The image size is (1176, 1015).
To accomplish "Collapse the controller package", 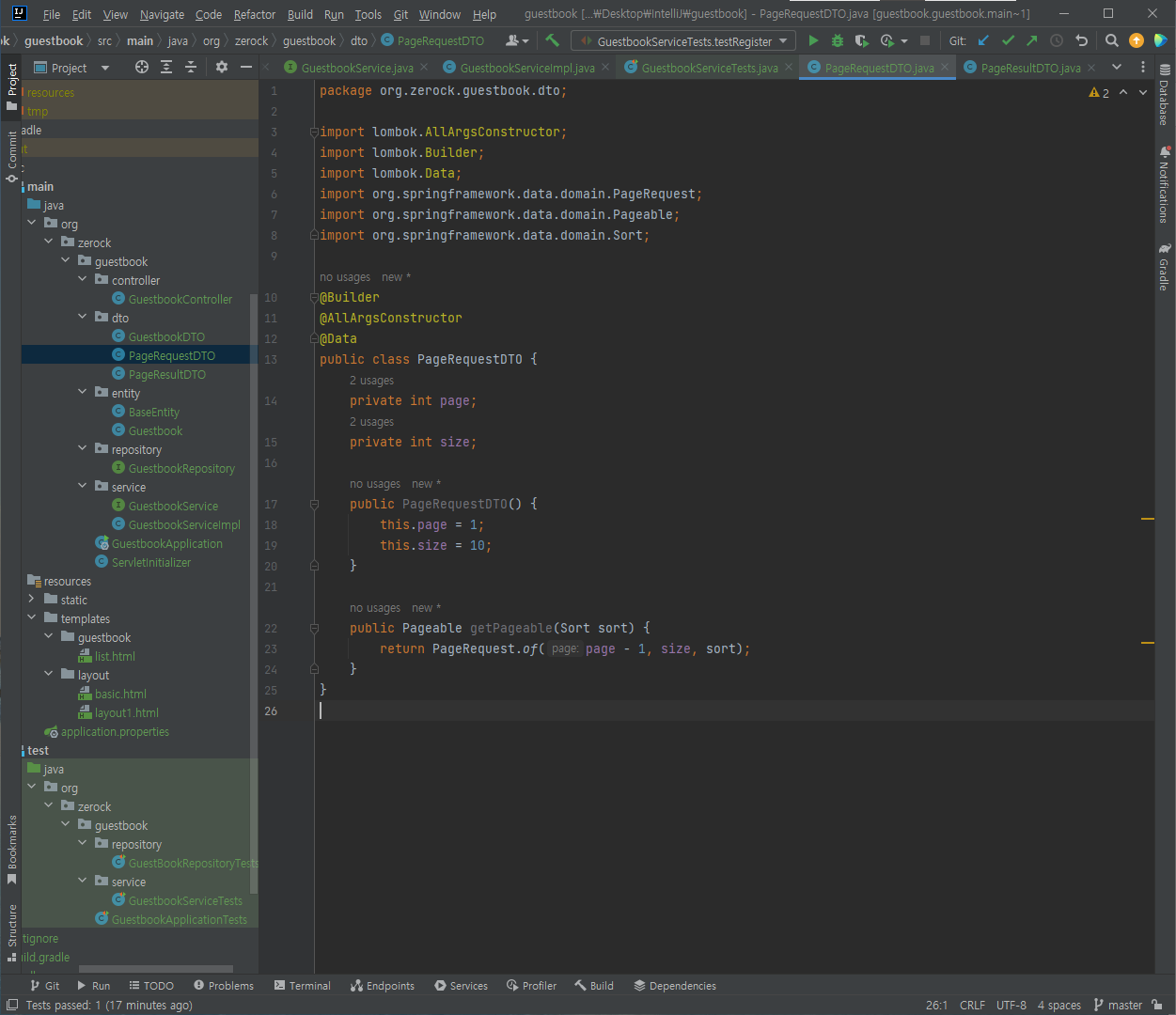I will click(x=83, y=279).
